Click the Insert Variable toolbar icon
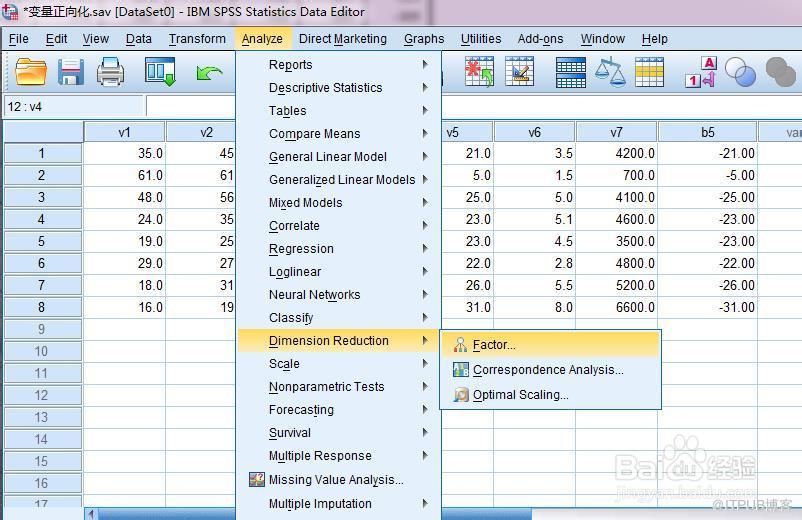This screenshot has height=520, width=802. [x=519, y=72]
